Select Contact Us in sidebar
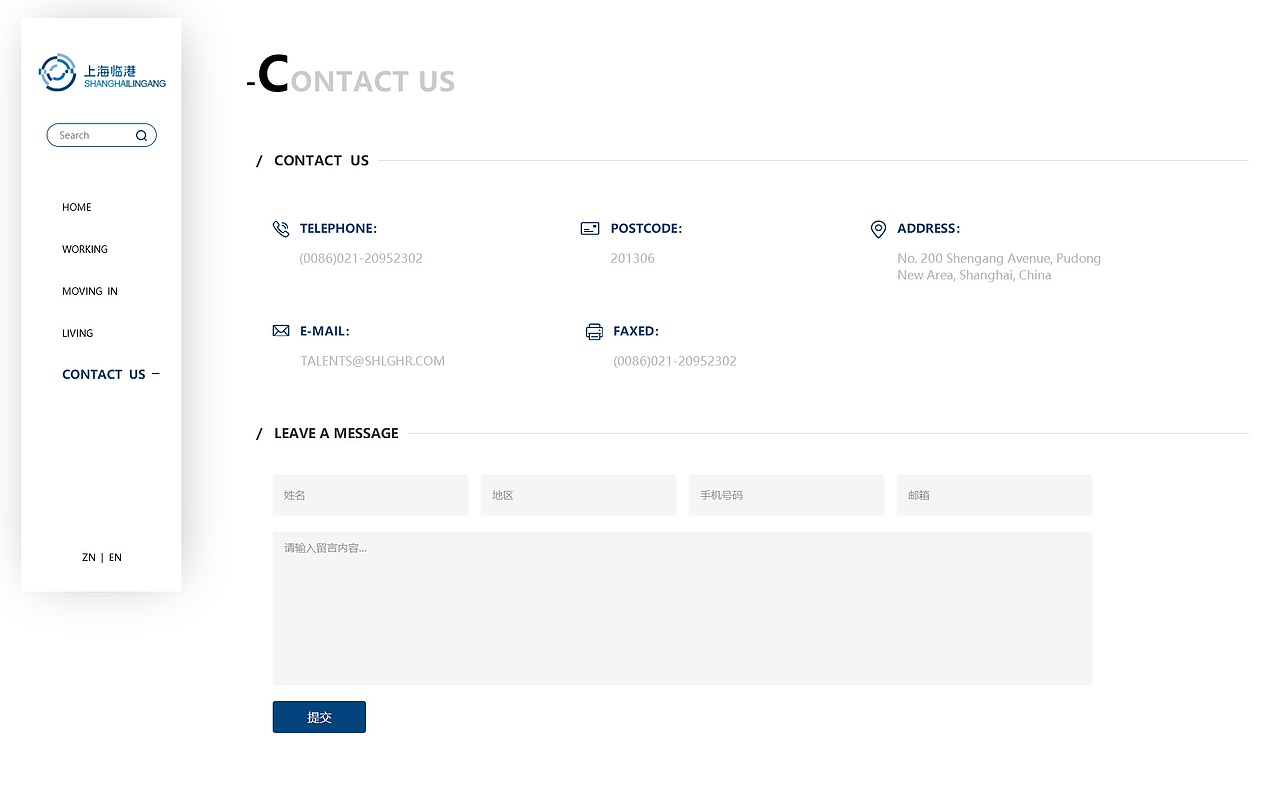This screenshot has height=809, width=1280. (x=104, y=375)
